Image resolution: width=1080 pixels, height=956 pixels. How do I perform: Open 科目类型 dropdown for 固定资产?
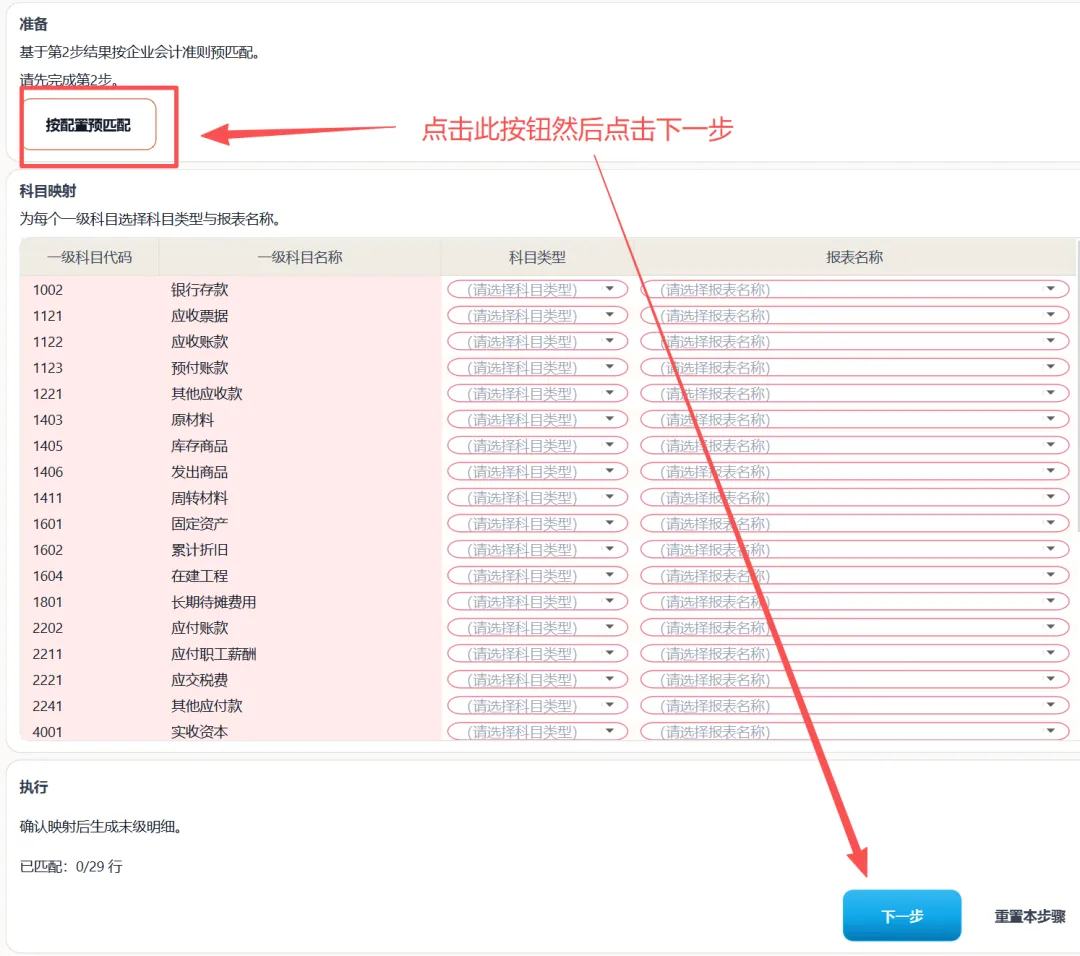click(x=537, y=523)
